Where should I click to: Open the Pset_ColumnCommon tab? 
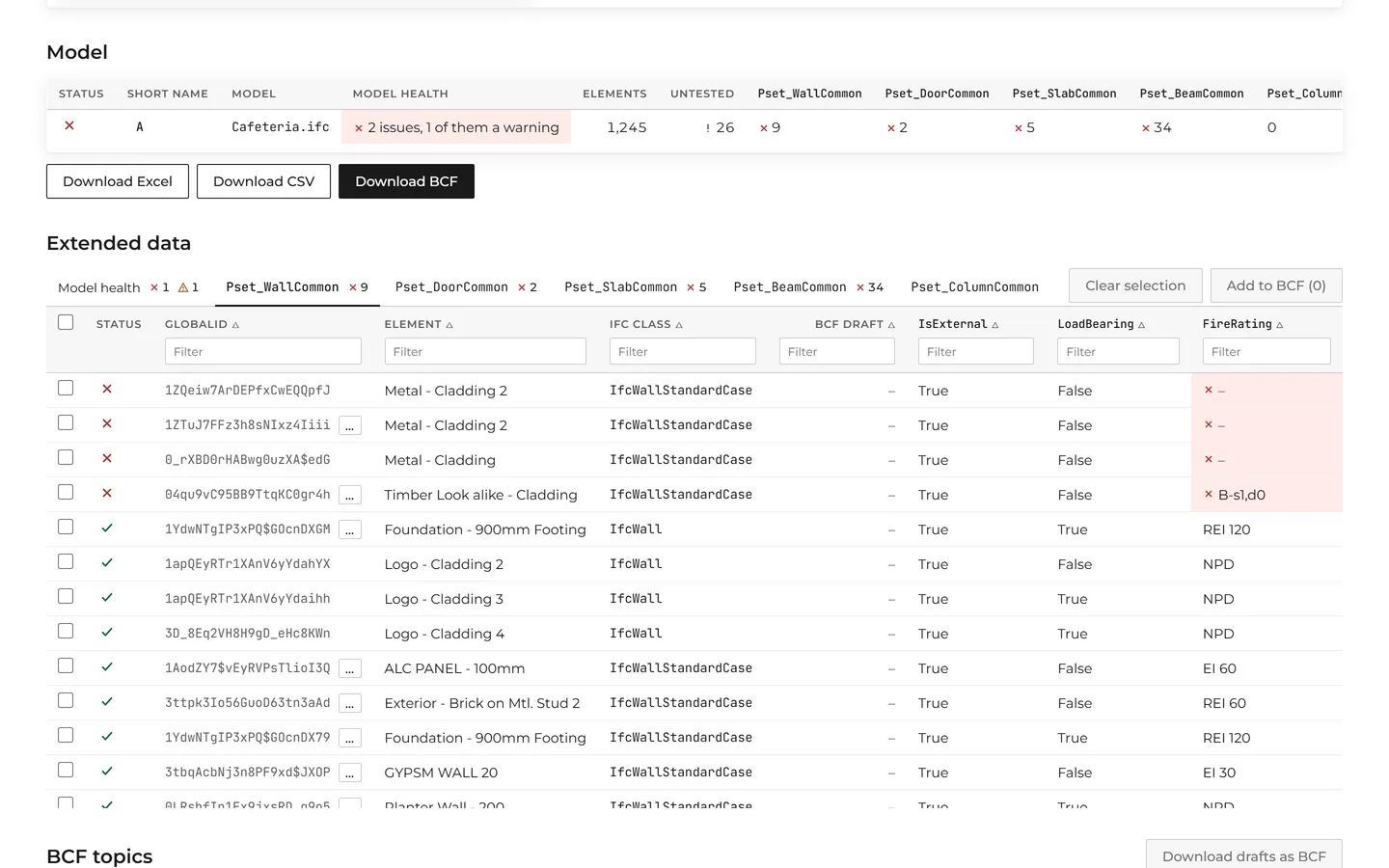975,287
